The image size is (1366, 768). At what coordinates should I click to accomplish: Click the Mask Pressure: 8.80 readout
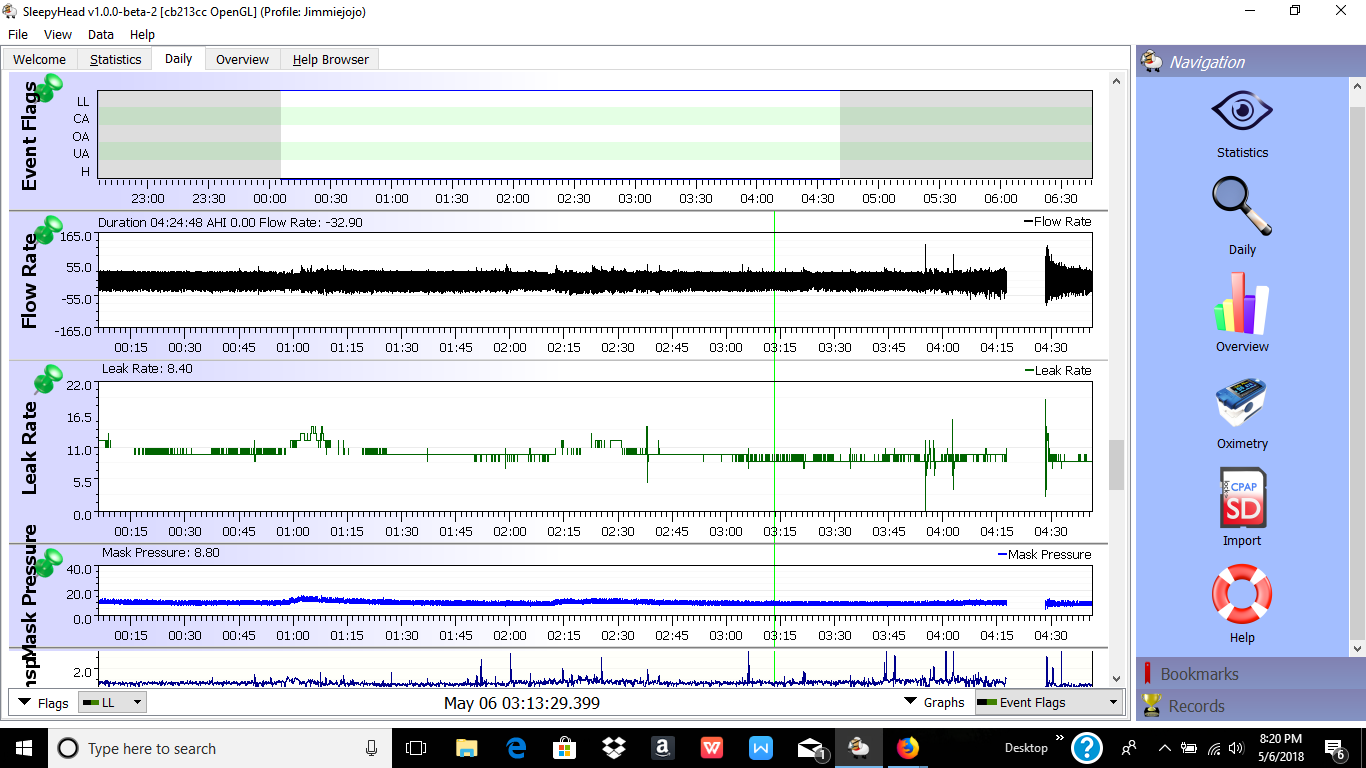click(160, 552)
